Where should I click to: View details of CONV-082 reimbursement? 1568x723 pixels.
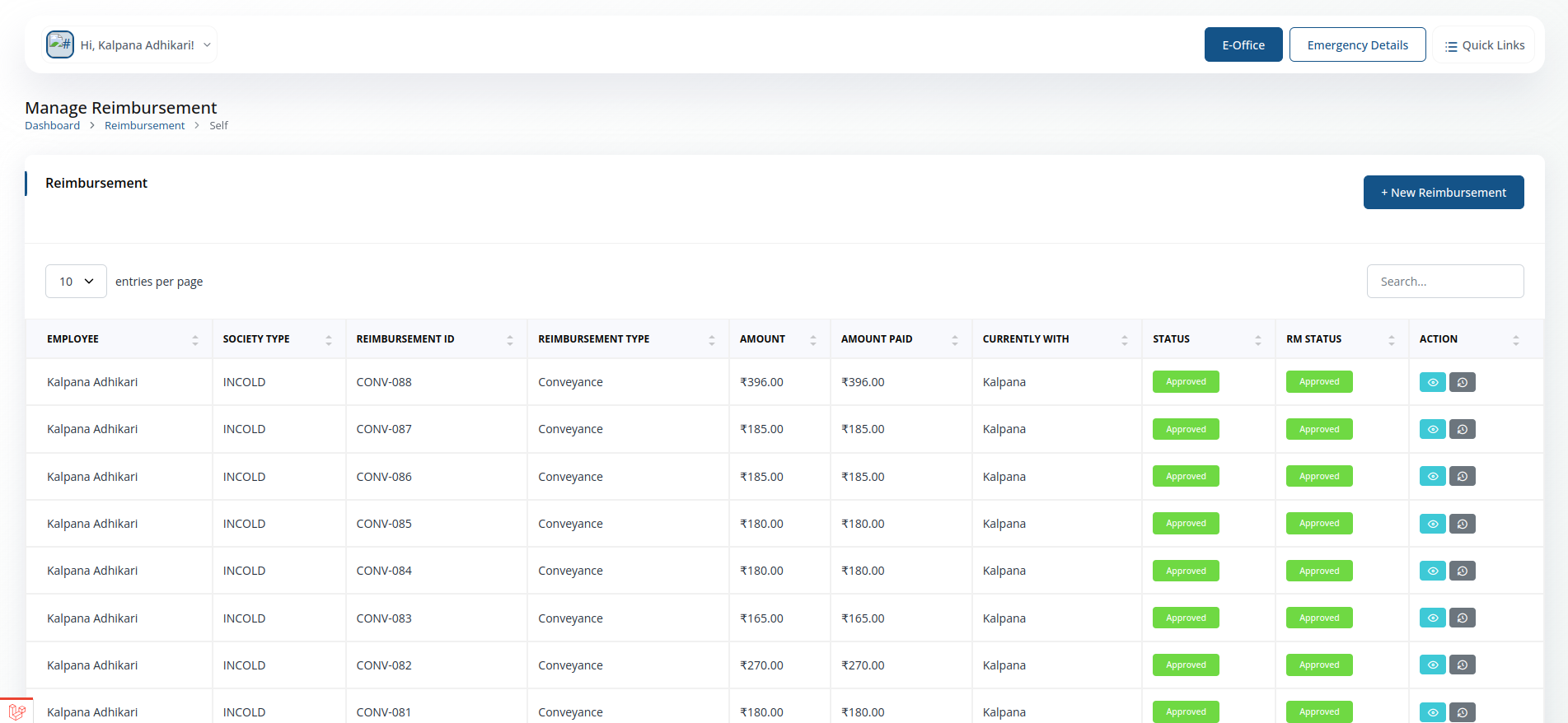click(x=1432, y=665)
